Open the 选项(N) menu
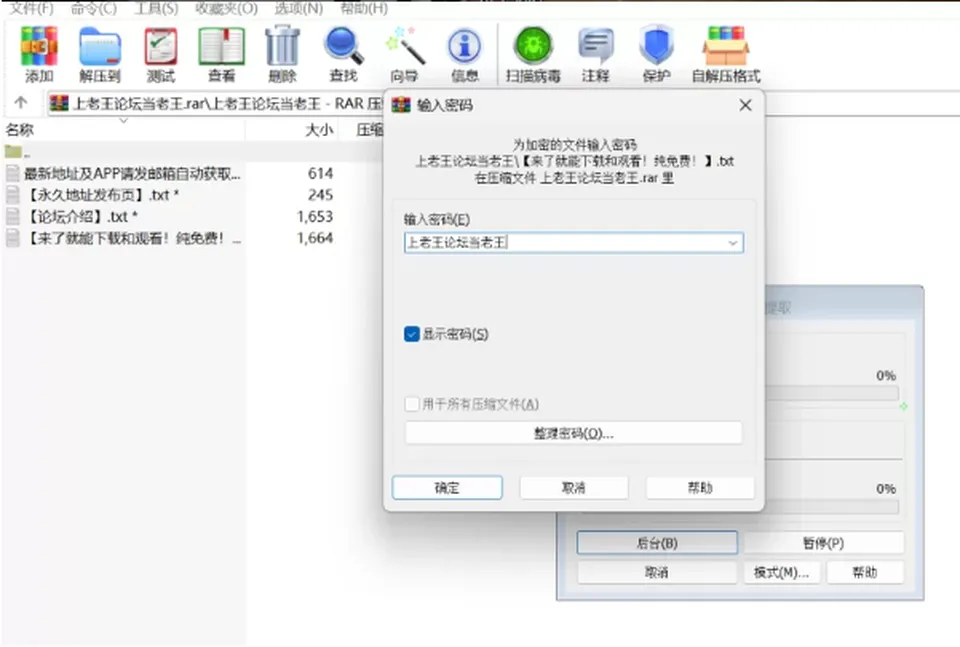Viewport: 960px width, 647px height. pyautogui.click(x=298, y=9)
